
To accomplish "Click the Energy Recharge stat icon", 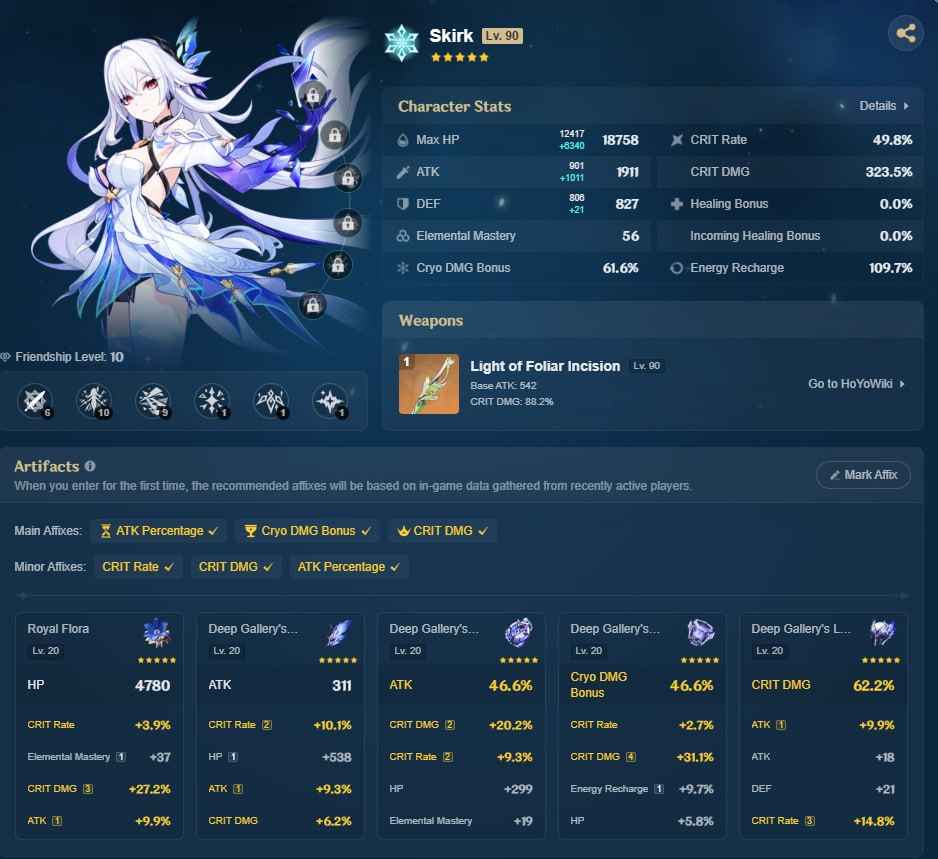I will tap(677, 268).
